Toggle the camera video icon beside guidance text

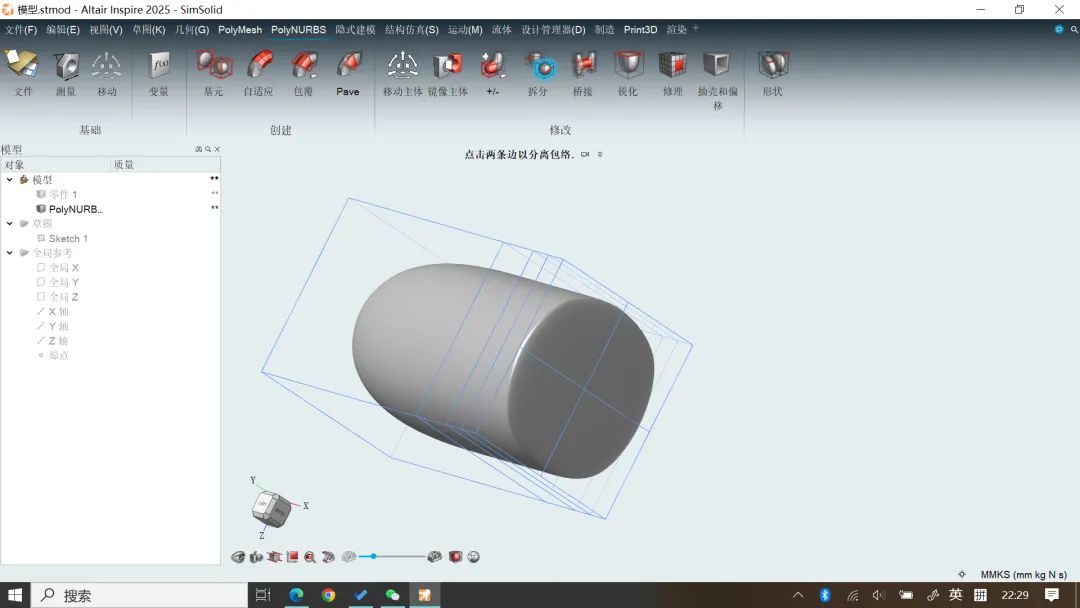585,155
